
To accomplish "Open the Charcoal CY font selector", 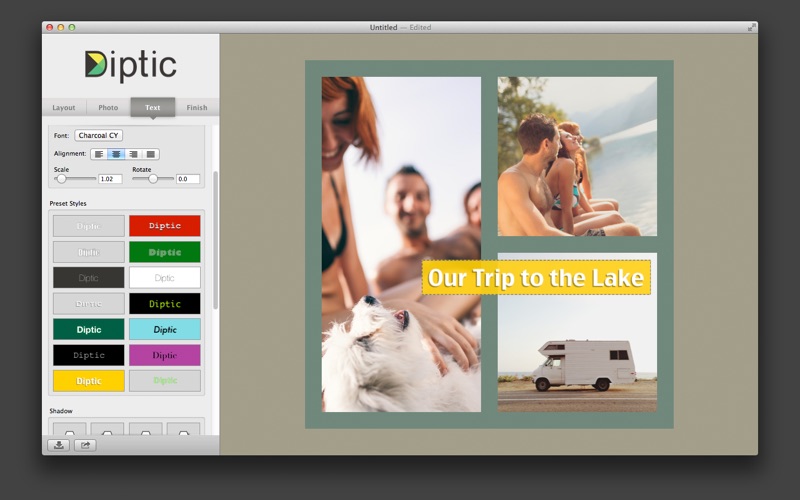I will click(98, 135).
